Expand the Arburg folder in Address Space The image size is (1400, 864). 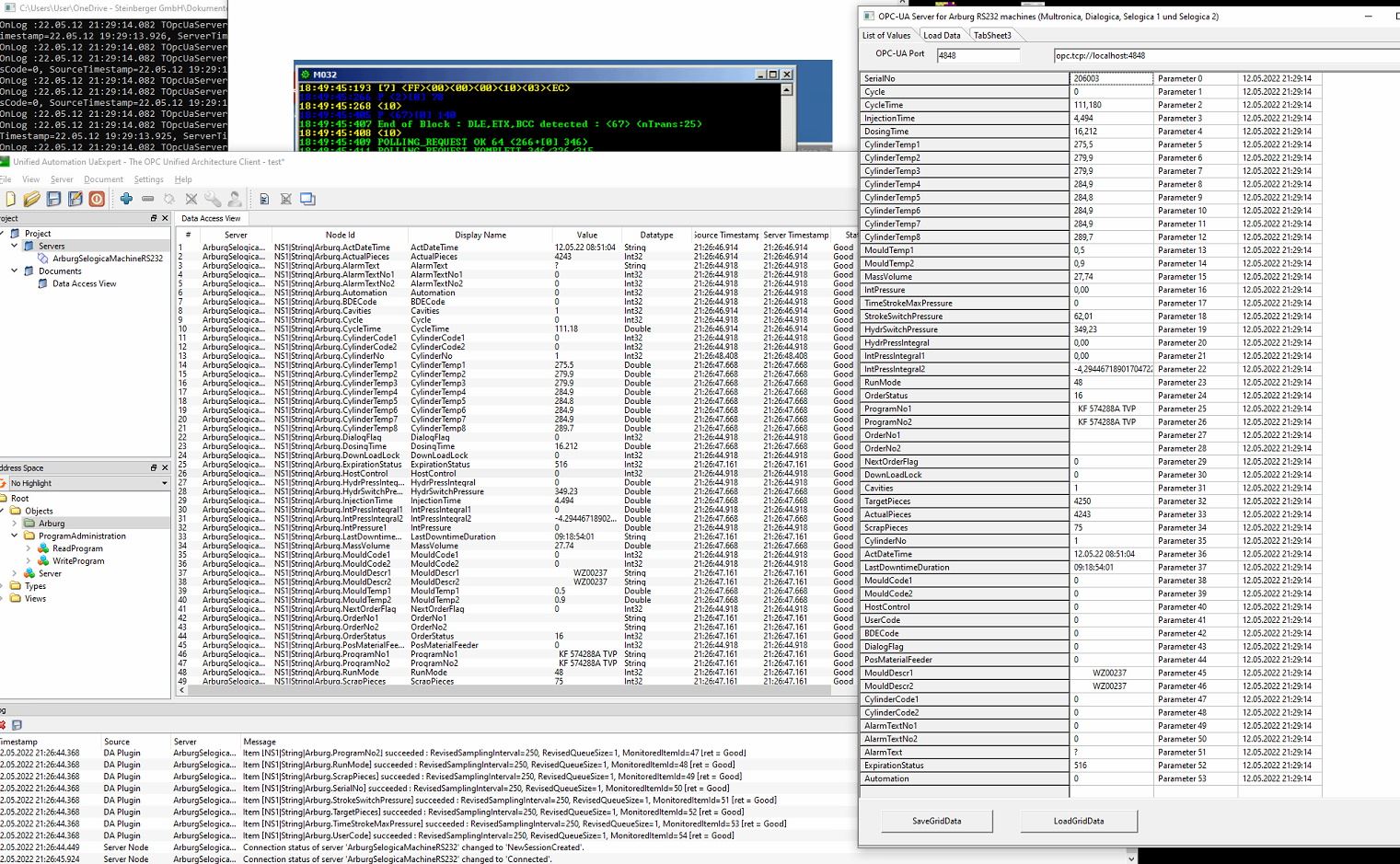[14, 523]
